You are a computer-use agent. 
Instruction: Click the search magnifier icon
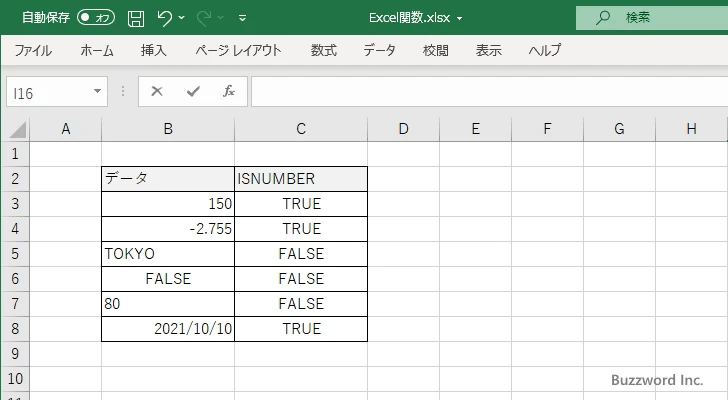tap(603, 18)
